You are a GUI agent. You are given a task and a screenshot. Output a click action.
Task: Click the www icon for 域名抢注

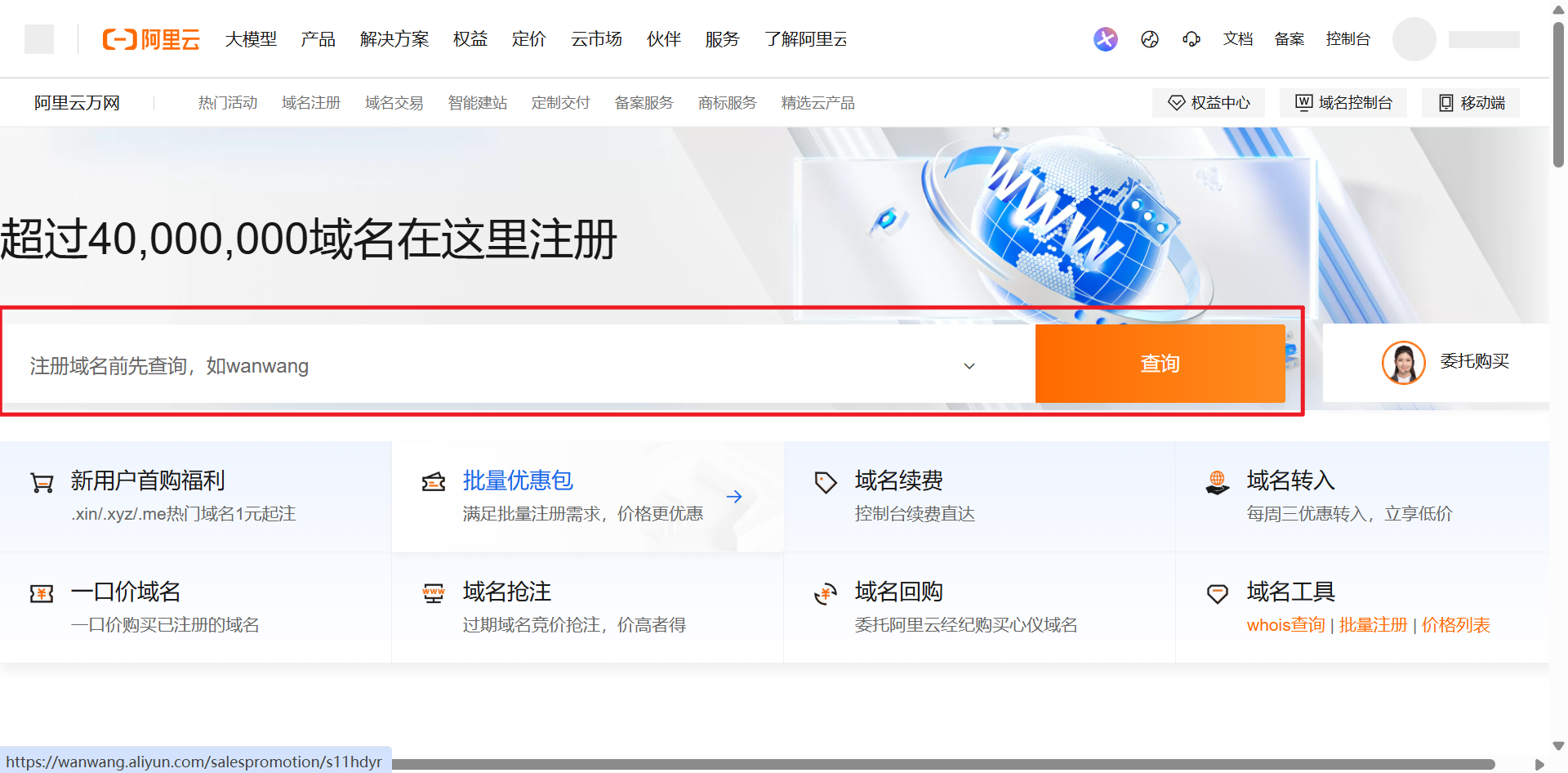(434, 593)
